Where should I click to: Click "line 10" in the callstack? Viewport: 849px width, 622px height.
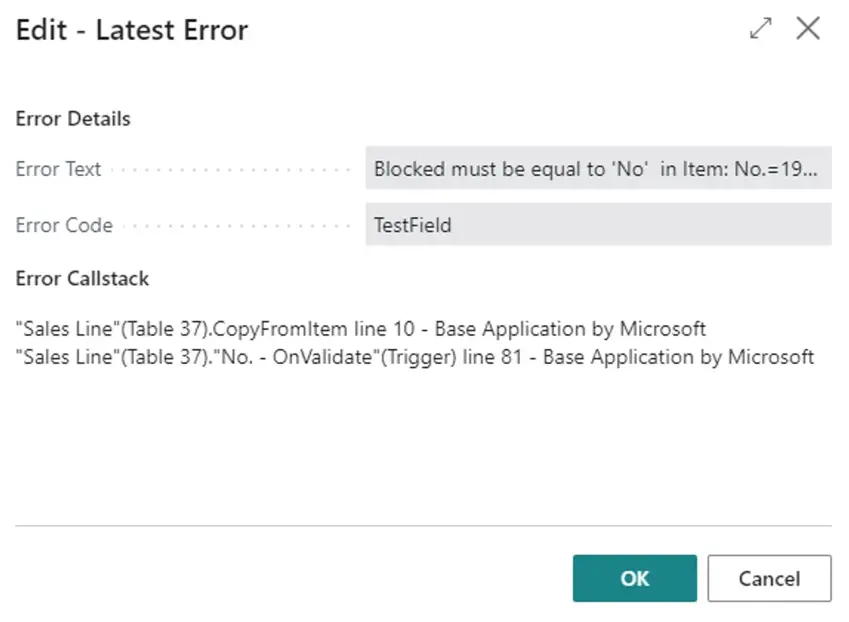pos(383,329)
